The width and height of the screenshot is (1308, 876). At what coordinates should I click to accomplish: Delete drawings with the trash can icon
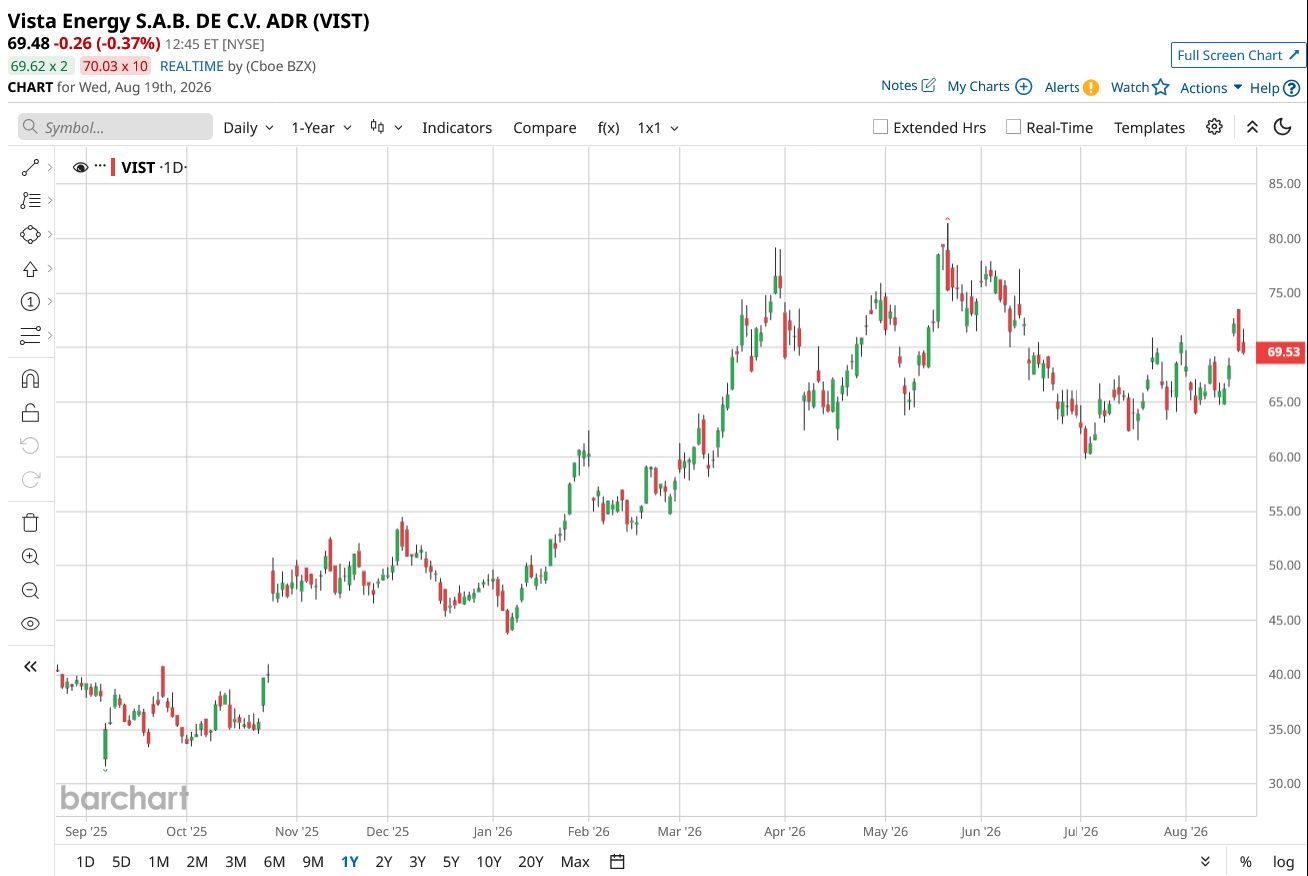tap(30, 523)
